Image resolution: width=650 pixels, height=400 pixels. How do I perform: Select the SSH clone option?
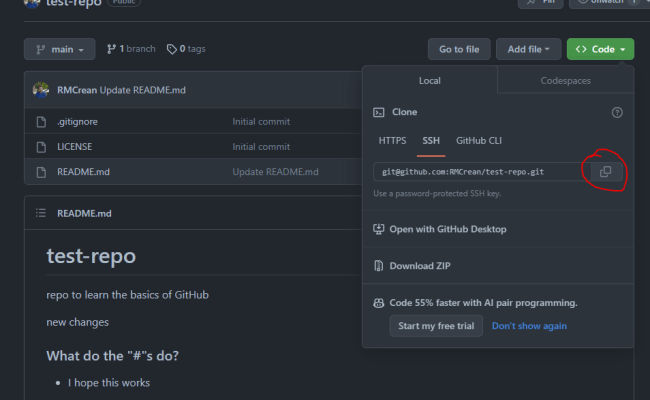431,141
